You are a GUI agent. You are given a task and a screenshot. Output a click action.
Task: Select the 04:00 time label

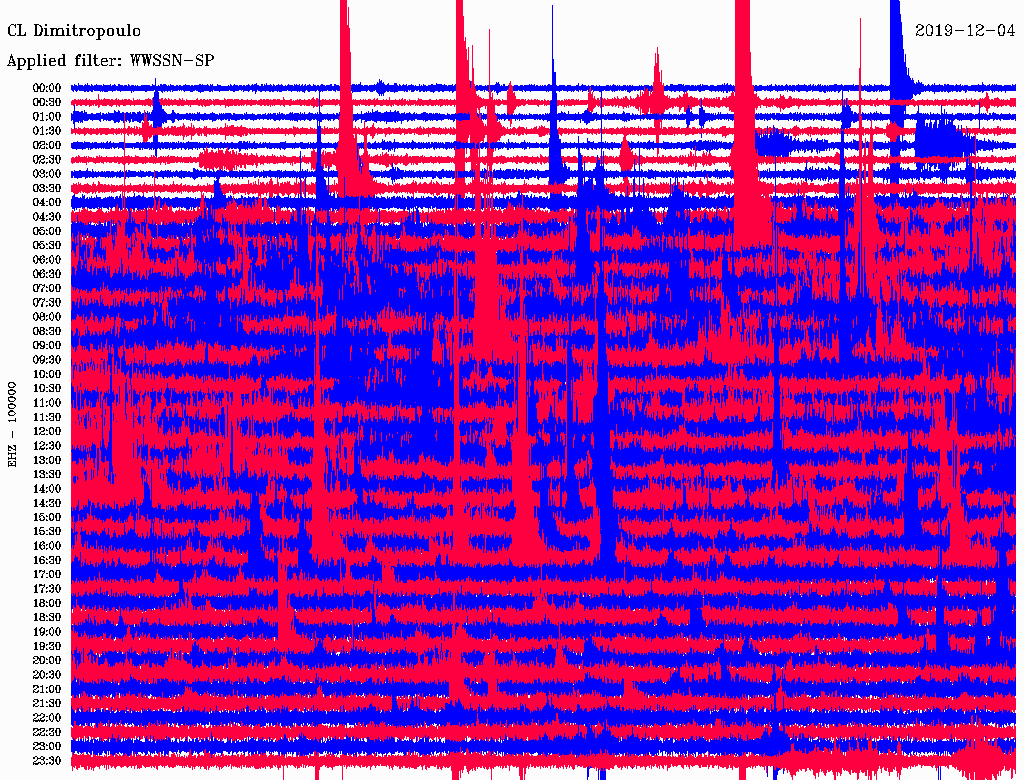[x=46, y=203]
